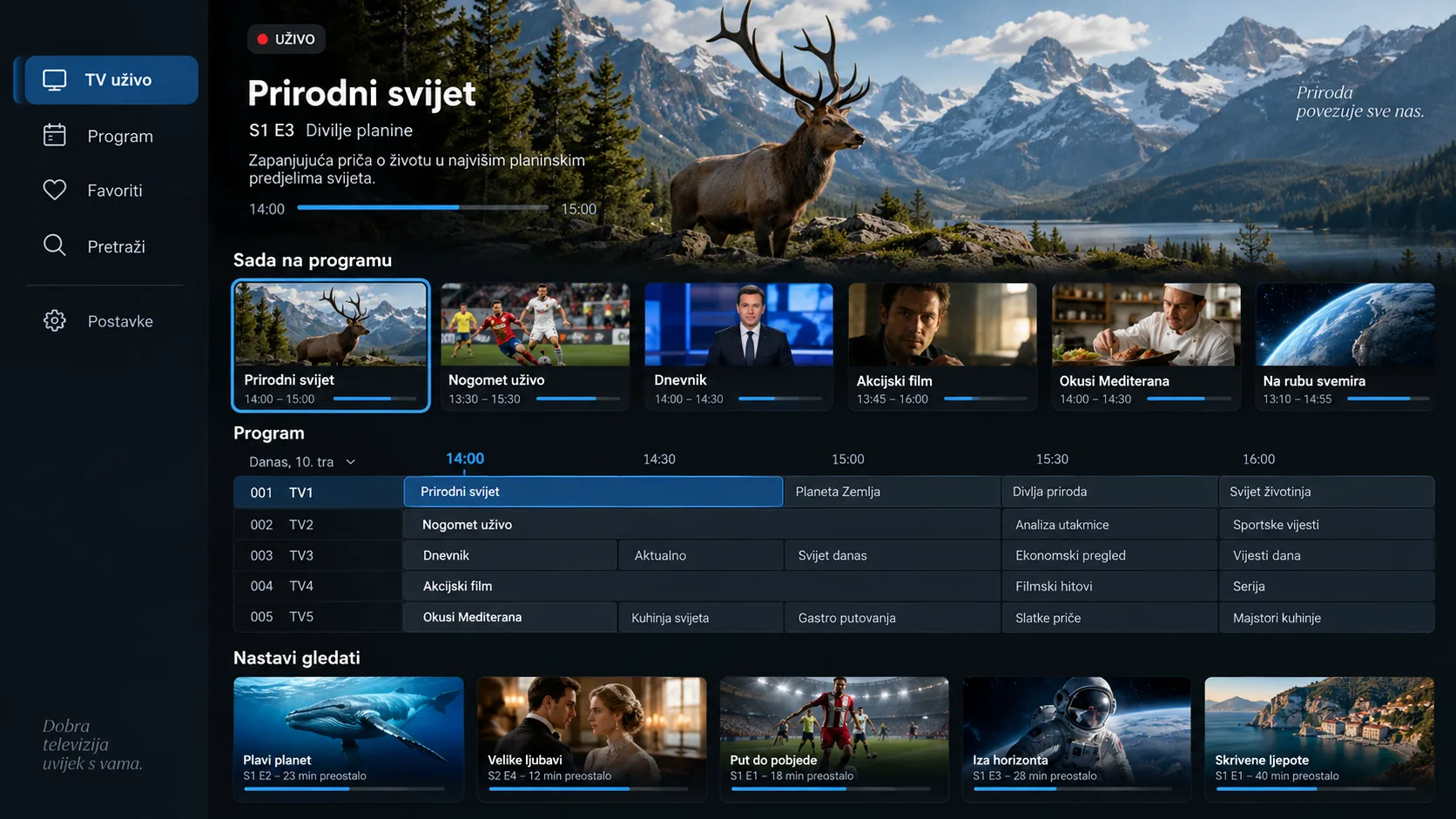Viewport: 1456px width, 819px height.
Task: Click the UŽIVO live badge
Action: click(286, 39)
